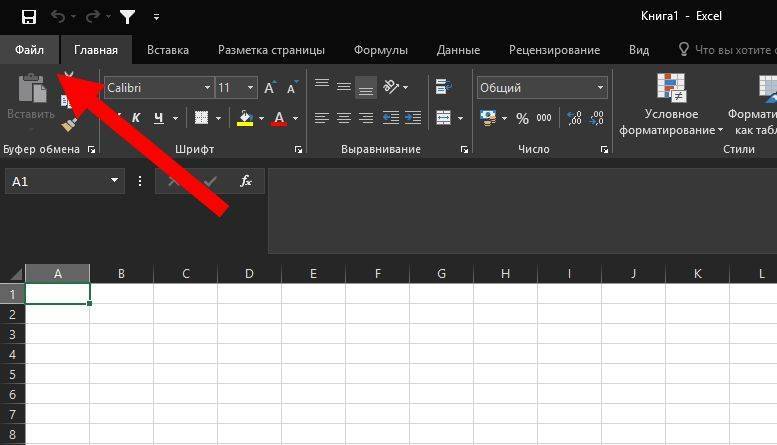This screenshot has height=445, width=777.
Task: Click the Percent Style icon
Action: [522, 118]
